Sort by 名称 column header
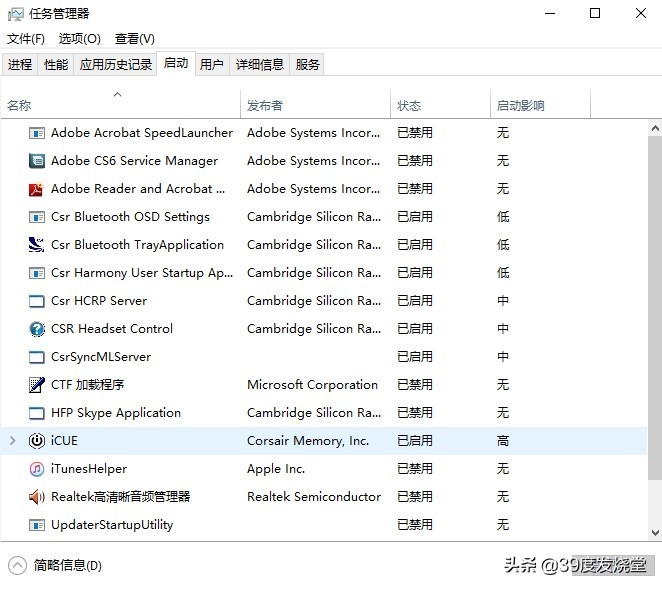This screenshot has width=662, height=589. (121, 104)
